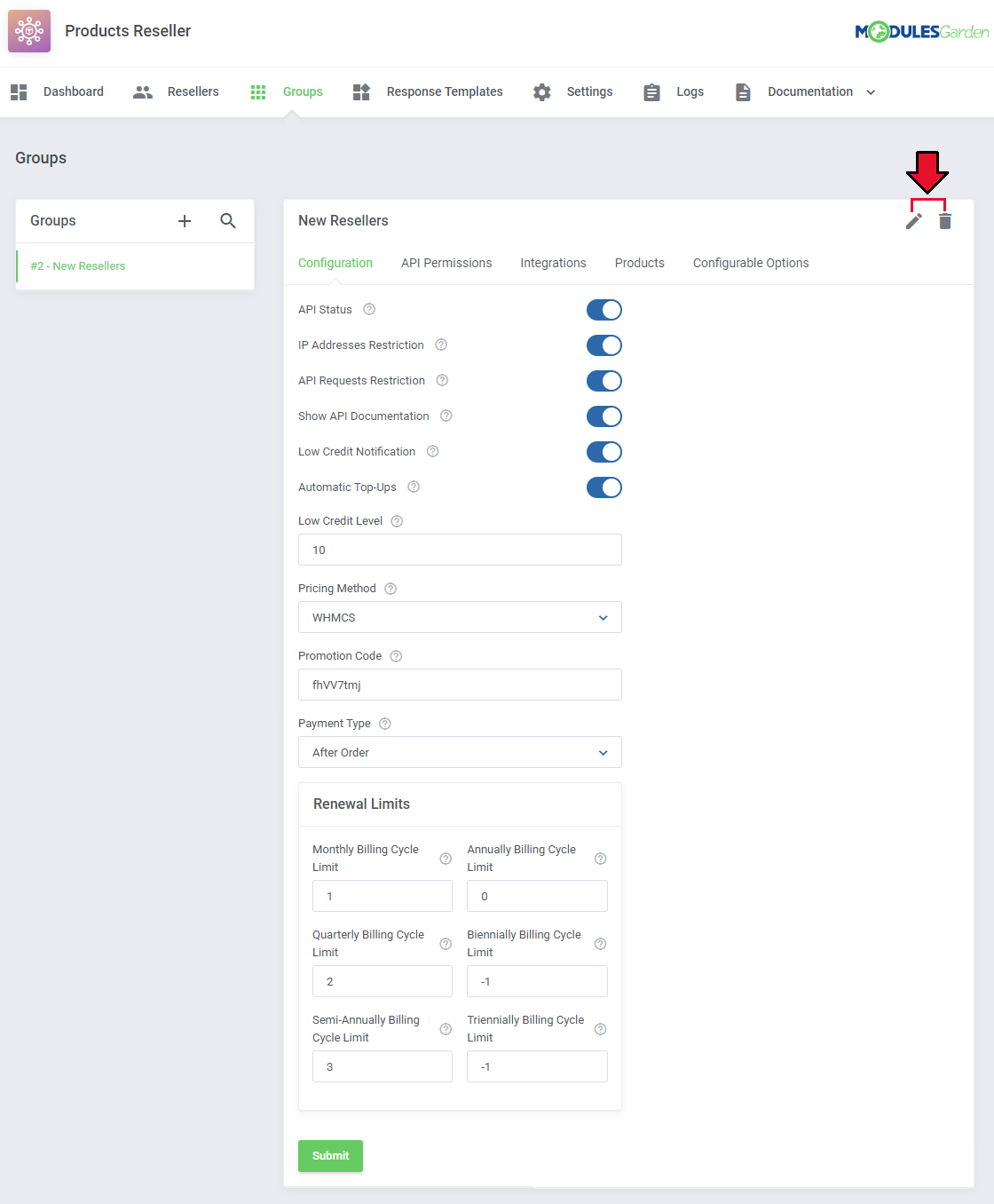The width and height of the screenshot is (994, 1204).
Task: Click the Documentation file icon
Action: point(743,92)
